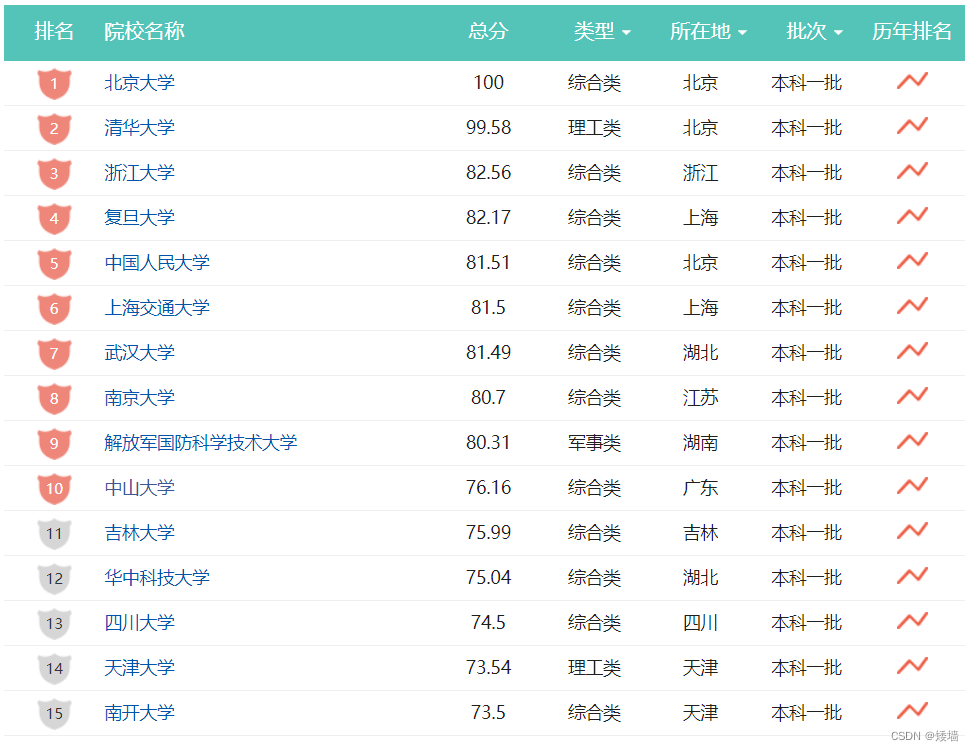
Task: Open the 南开大学 link
Action: 140,713
